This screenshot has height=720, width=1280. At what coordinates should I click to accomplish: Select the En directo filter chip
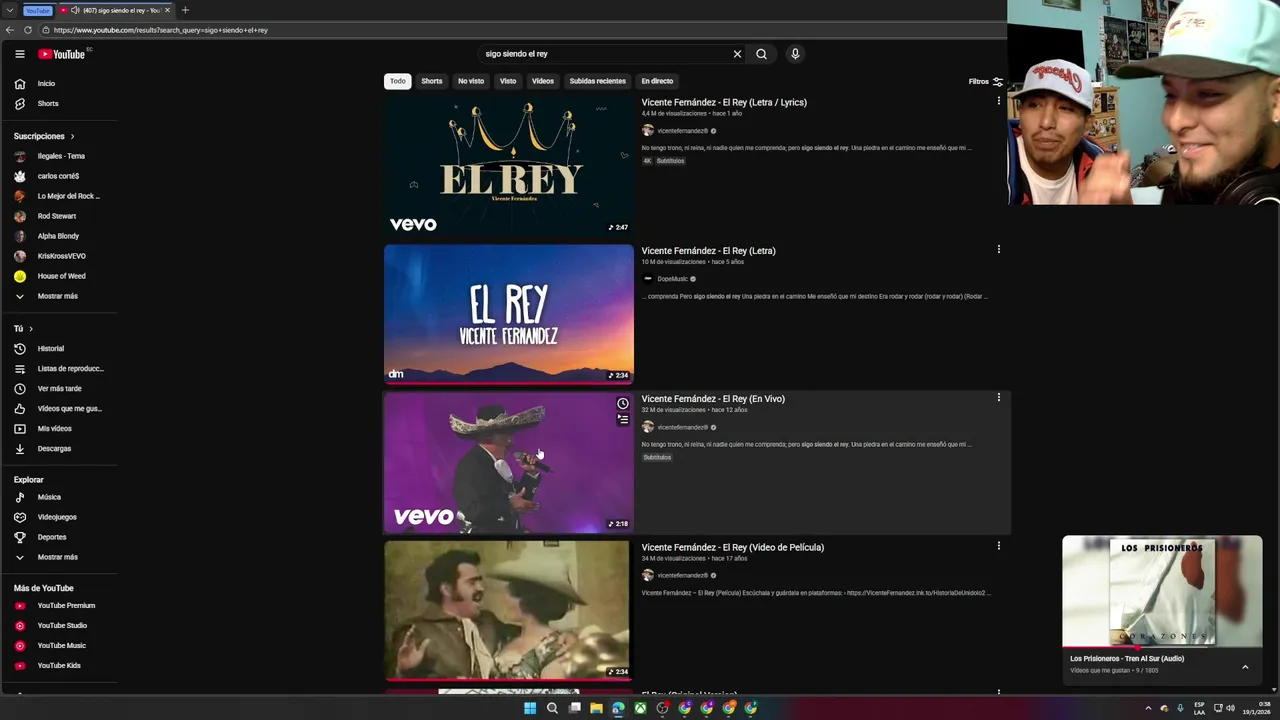(x=657, y=81)
